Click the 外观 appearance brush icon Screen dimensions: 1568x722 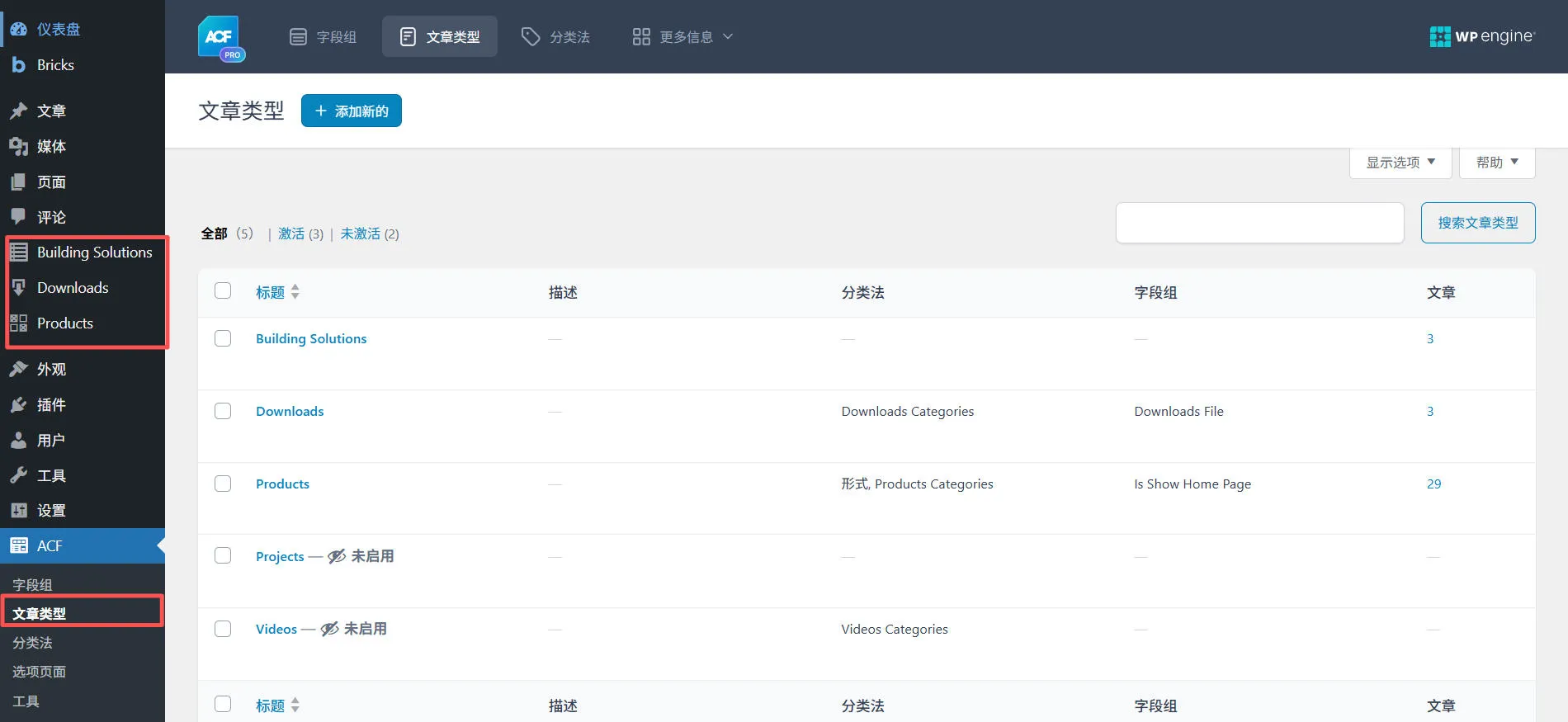(19, 369)
